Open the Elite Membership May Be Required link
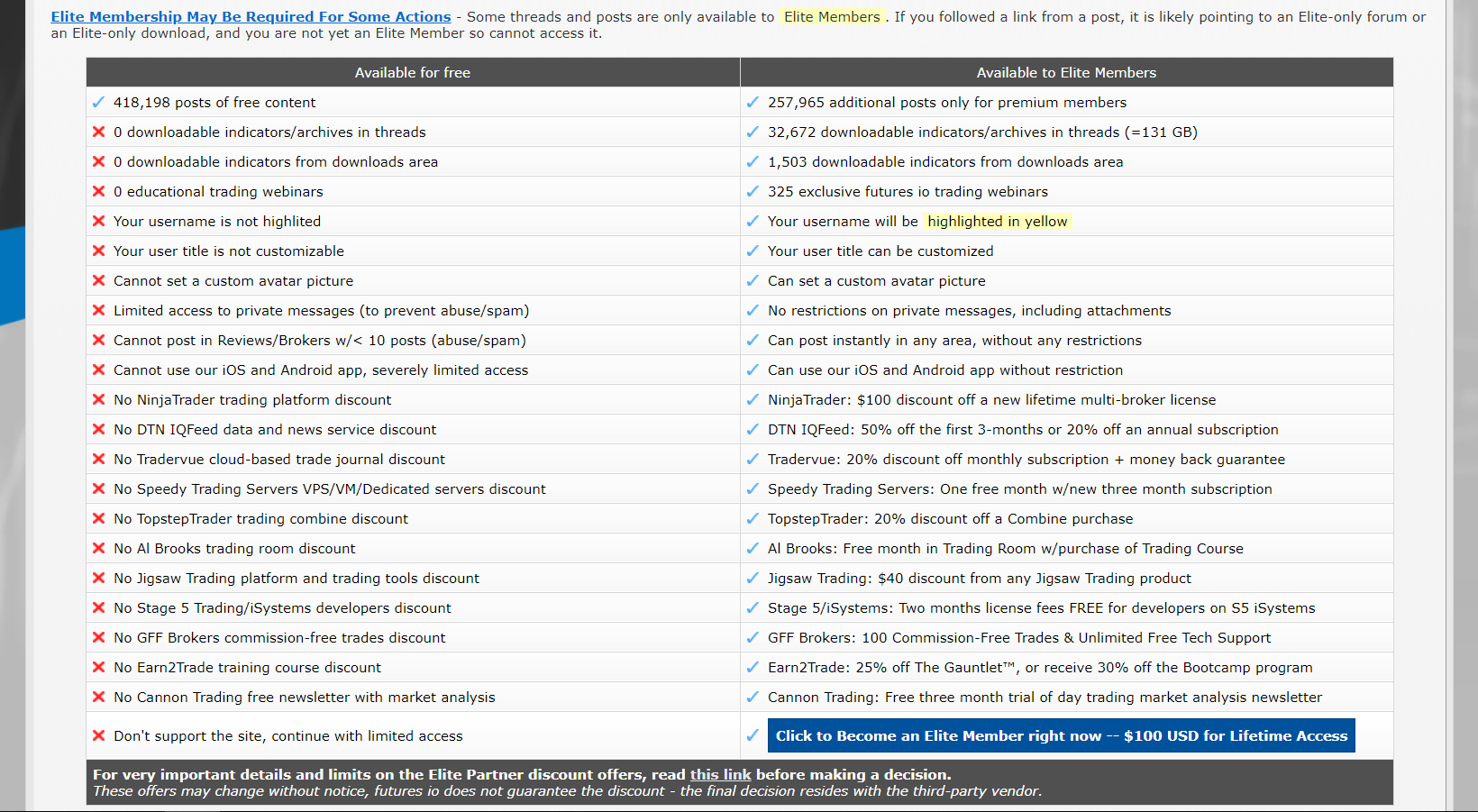 (251, 16)
